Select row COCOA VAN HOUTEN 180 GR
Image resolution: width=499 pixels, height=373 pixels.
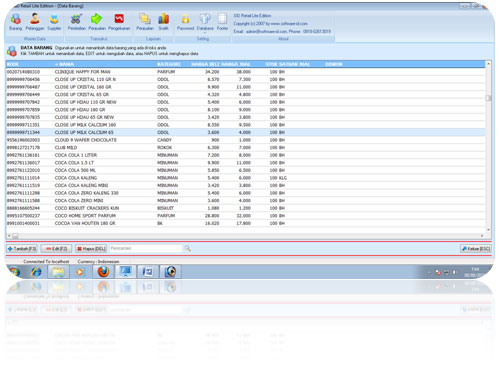click(246, 223)
